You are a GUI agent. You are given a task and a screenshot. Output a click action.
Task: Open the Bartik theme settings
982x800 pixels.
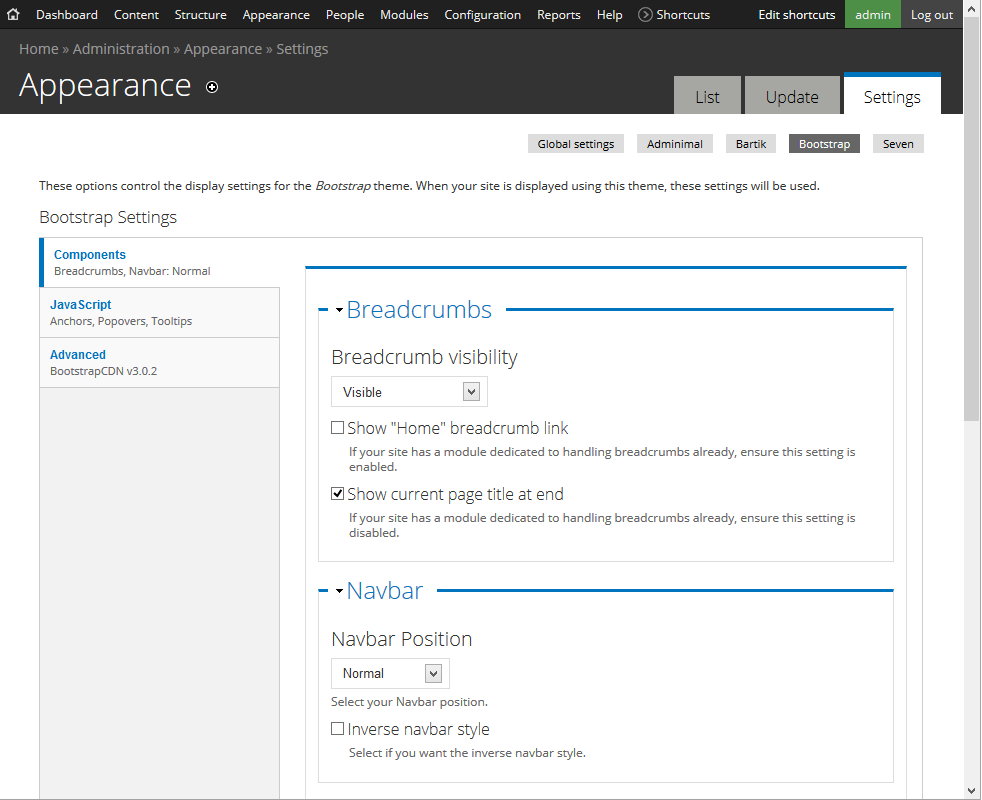pos(751,144)
